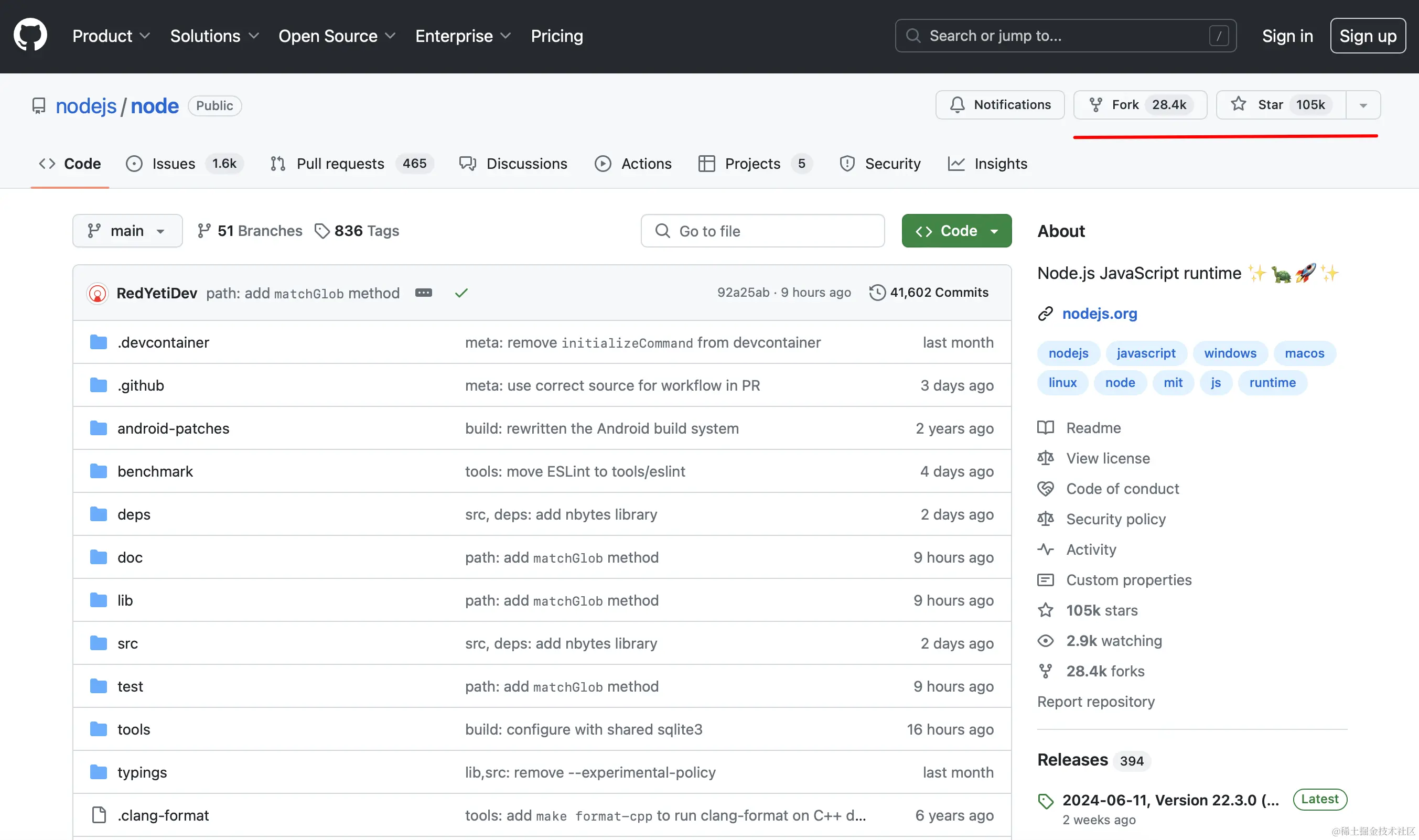Click the tools folder icon
The height and width of the screenshot is (840, 1419).
pyautogui.click(x=99, y=729)
